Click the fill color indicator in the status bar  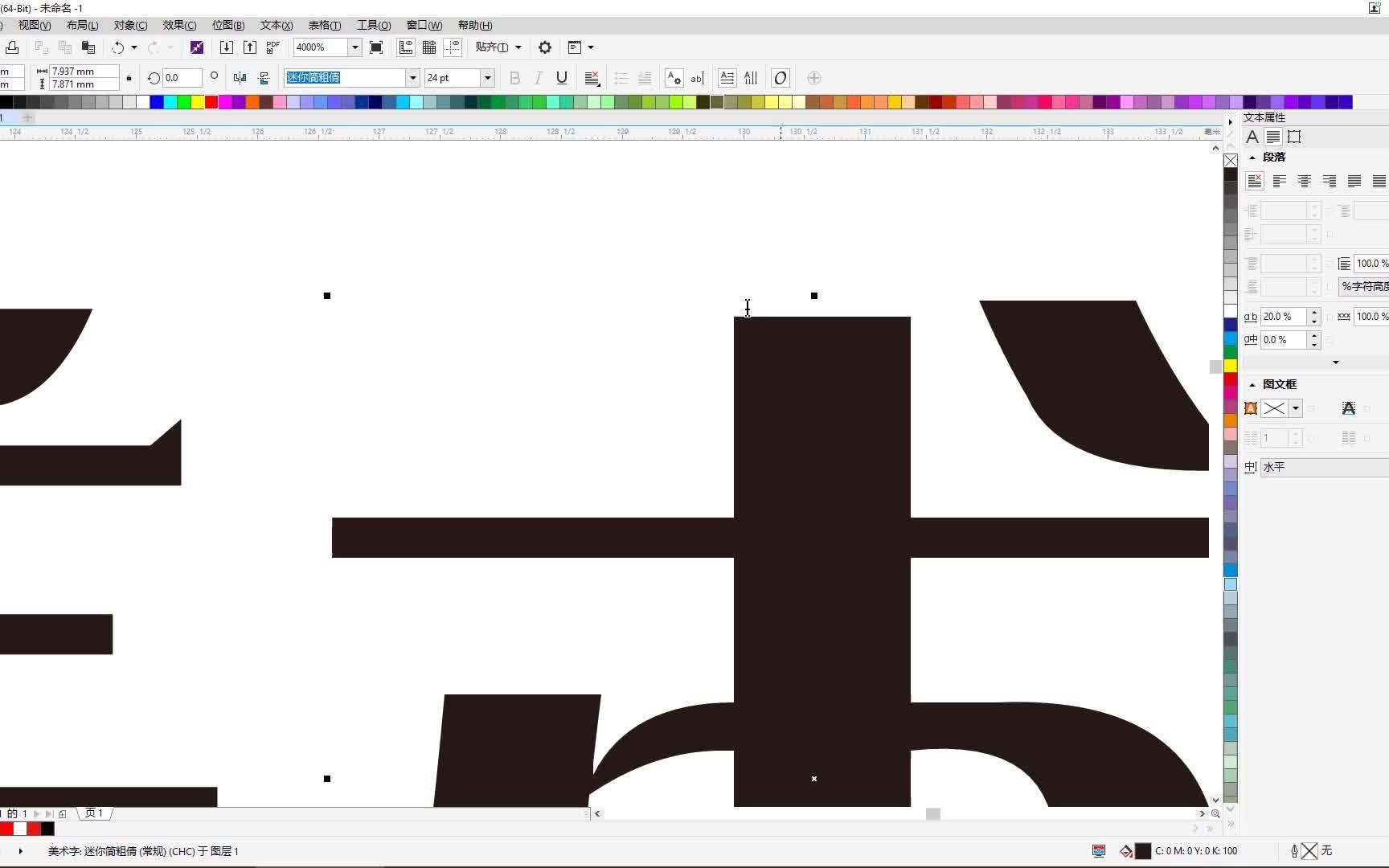click(1142, 851)
